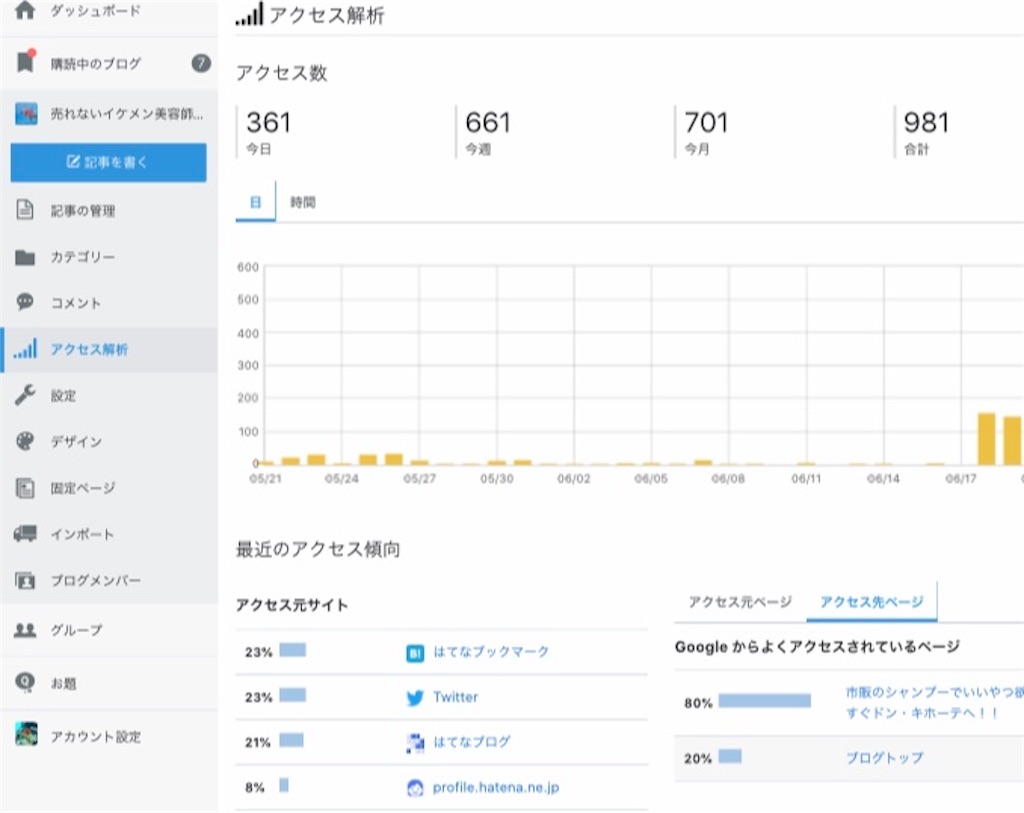Click the はてなブックマーク B! icon
The width and height of the screenshot is (1024, 813).
(415, 653)
